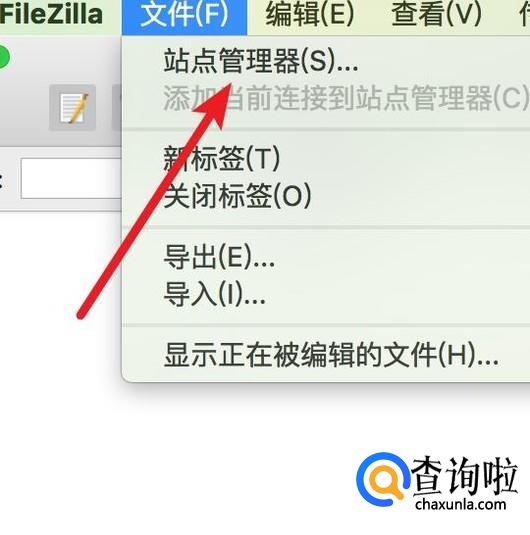Open the 编辑(E) menu

click(x=310, y=15)
